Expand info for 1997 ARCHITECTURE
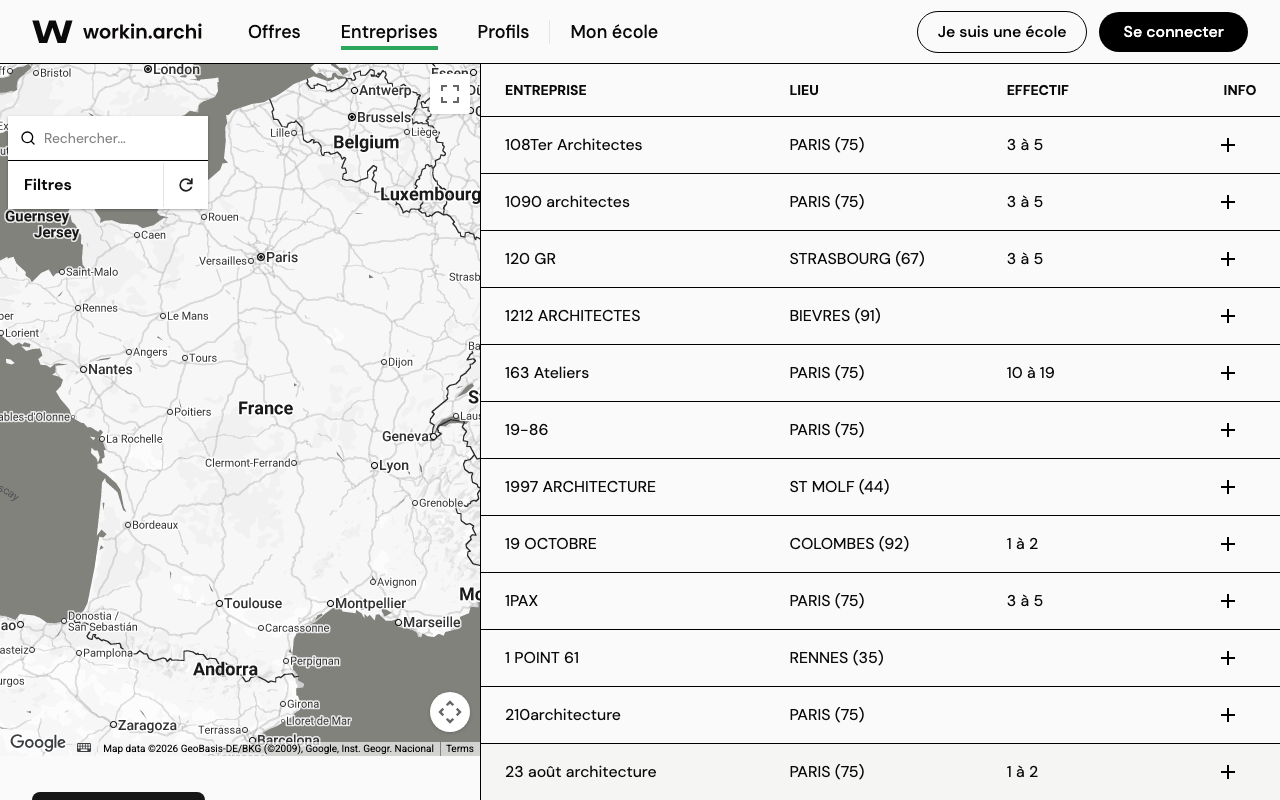The image size is (1280, 800). (x=1228, y=487)
